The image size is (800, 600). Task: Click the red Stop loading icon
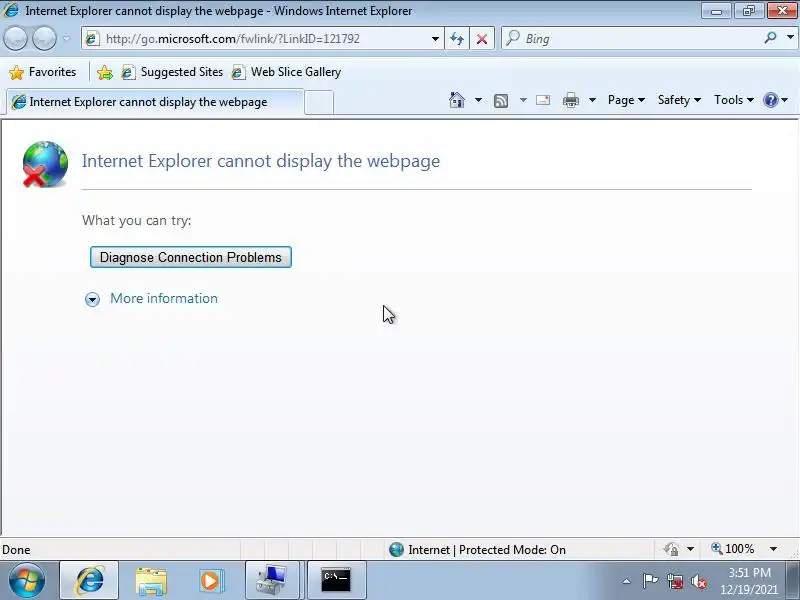(x=482, y=39)
